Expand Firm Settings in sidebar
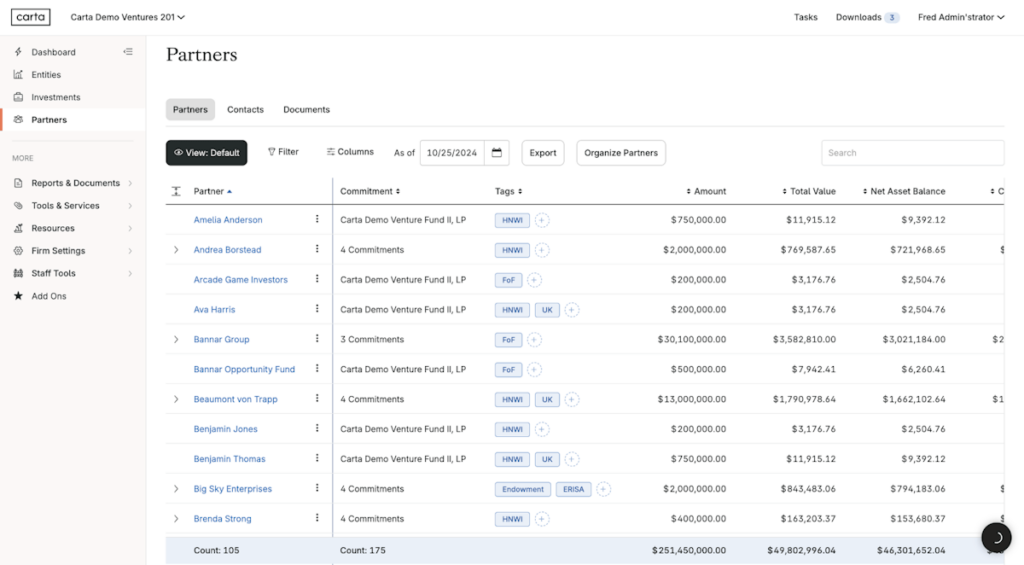Image resolution: width=1024 pixels, height=565 pixels. [73, 251]
